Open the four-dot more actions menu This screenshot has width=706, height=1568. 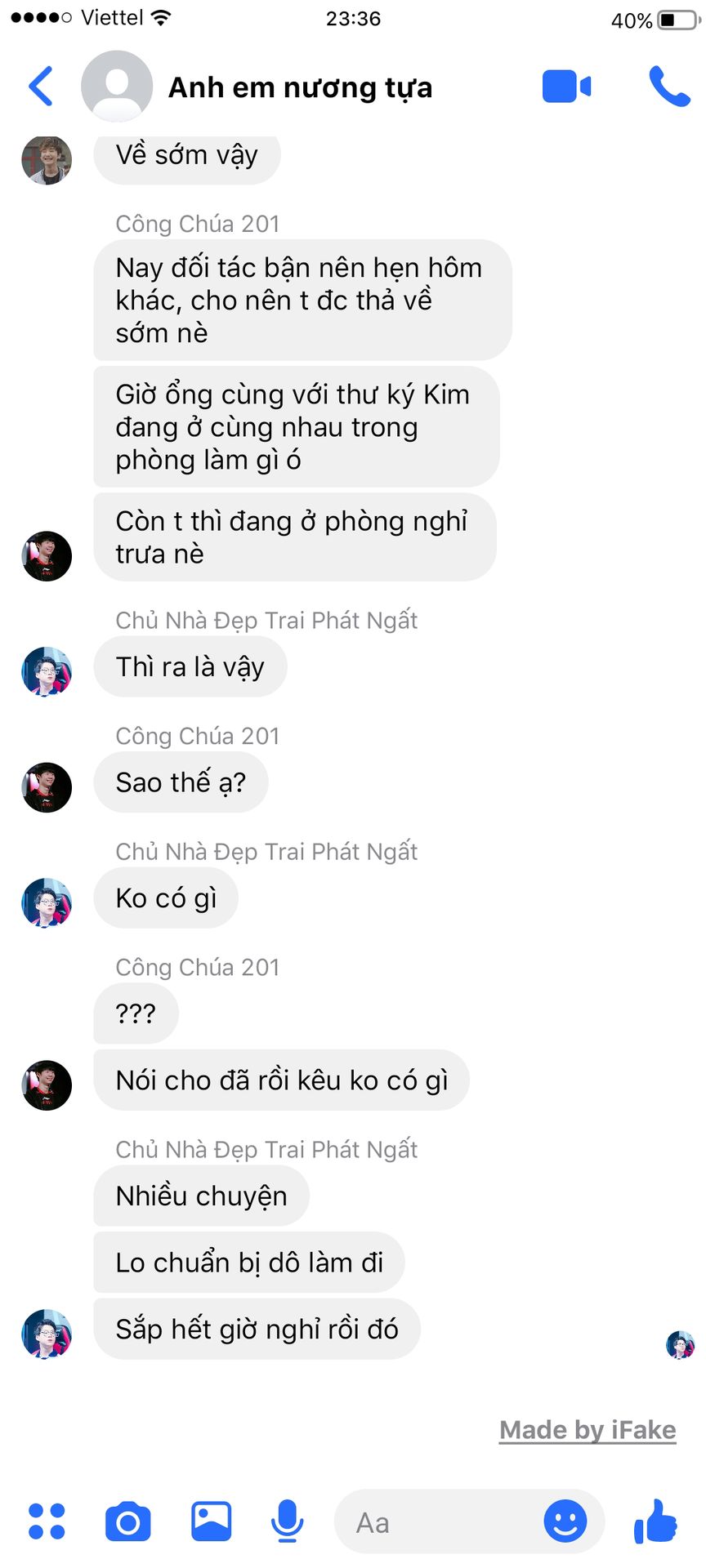click(x=47, y=1521)
